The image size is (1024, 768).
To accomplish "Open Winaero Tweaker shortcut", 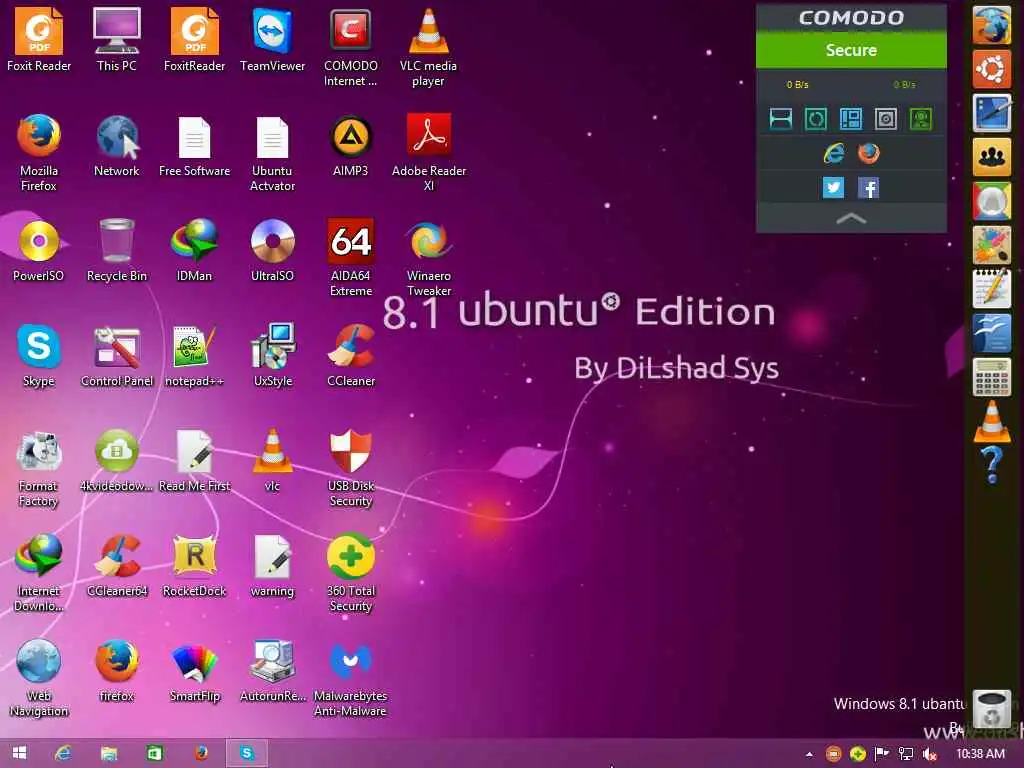I will 428,257.
